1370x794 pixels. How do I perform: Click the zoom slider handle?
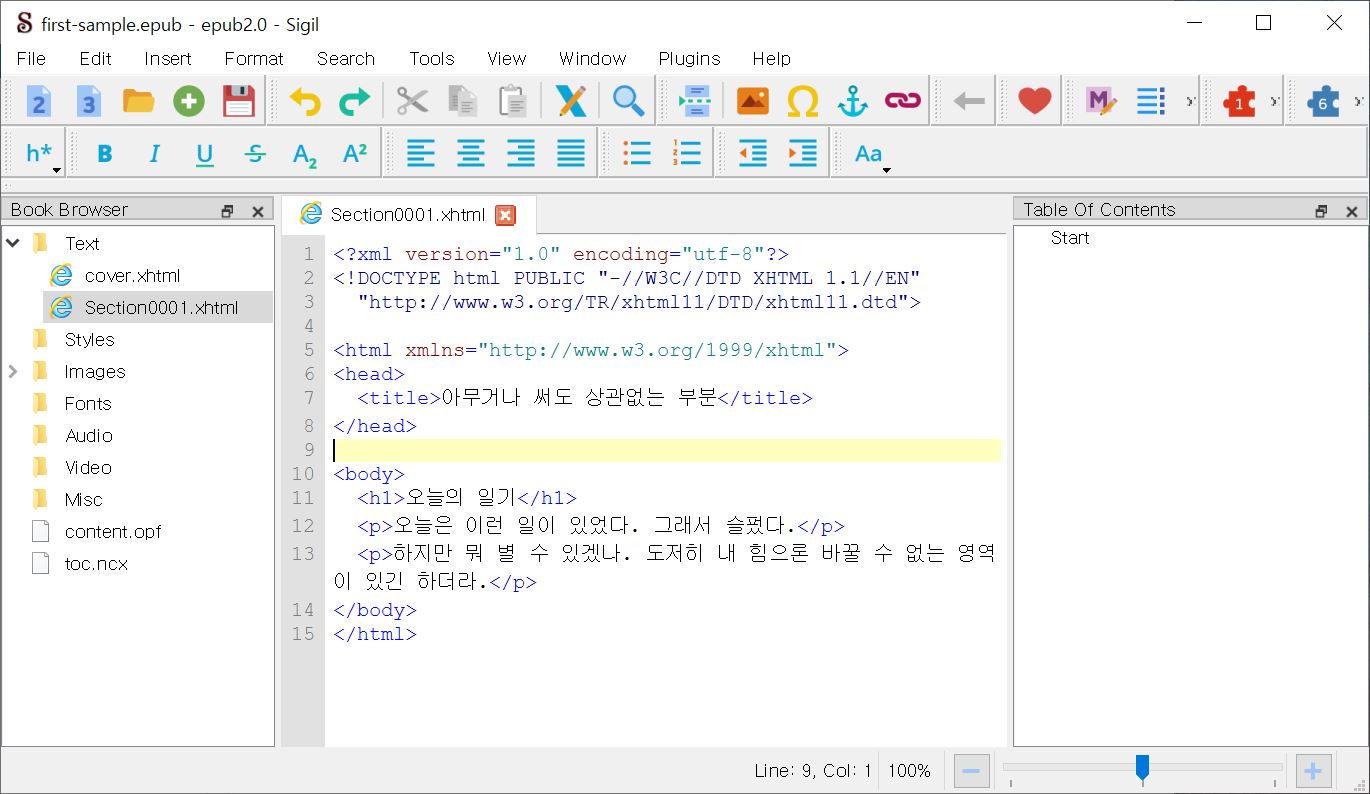pos(1142,768)
